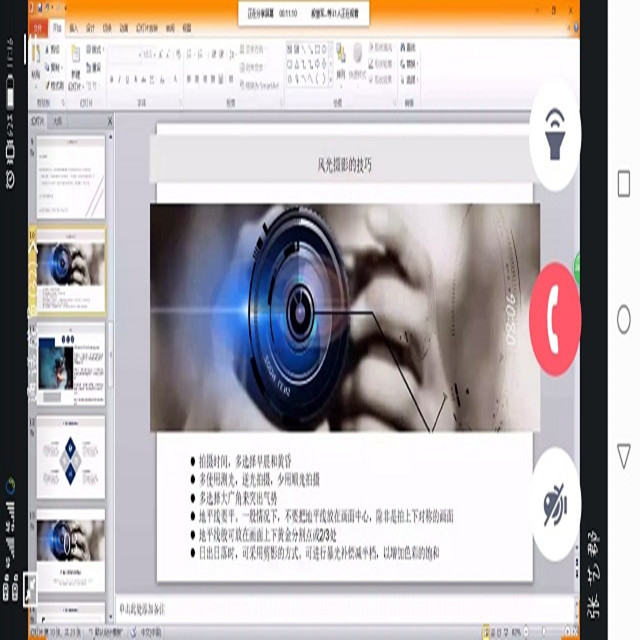Screen dimensions: 640x640
Task: Select the camera lens slide thumbnail
Action: coord(71,270)
